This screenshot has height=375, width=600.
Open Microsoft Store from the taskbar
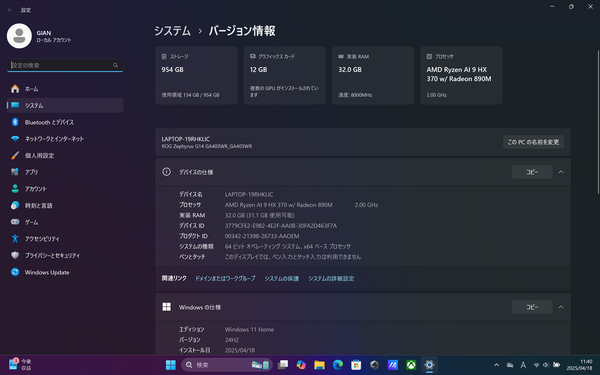(x=356, y=365)
